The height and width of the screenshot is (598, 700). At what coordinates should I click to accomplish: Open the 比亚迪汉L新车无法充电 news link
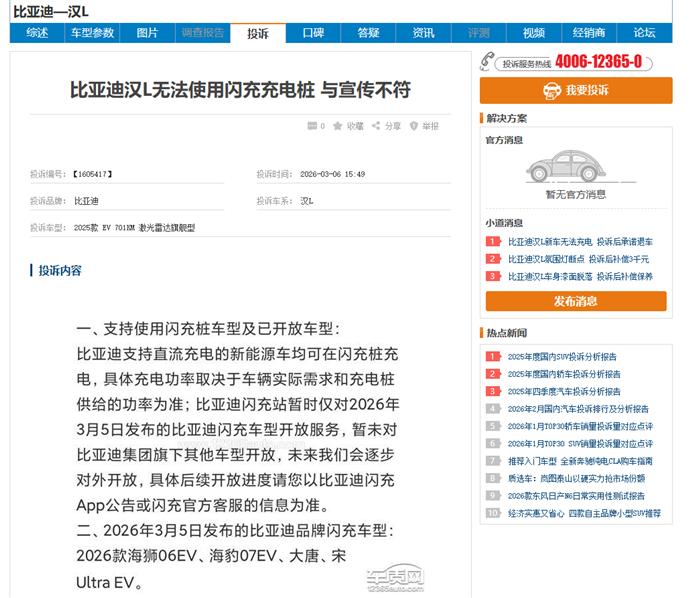580,242
